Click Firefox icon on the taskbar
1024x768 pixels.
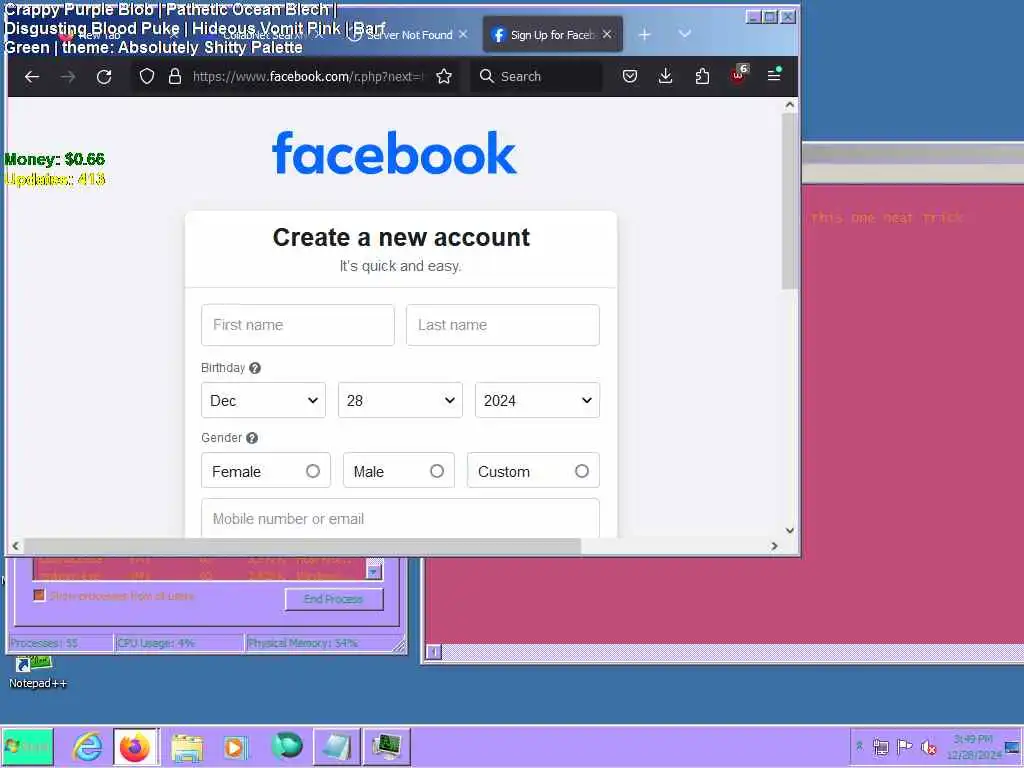pyautogui.click(x=135, y=746)
